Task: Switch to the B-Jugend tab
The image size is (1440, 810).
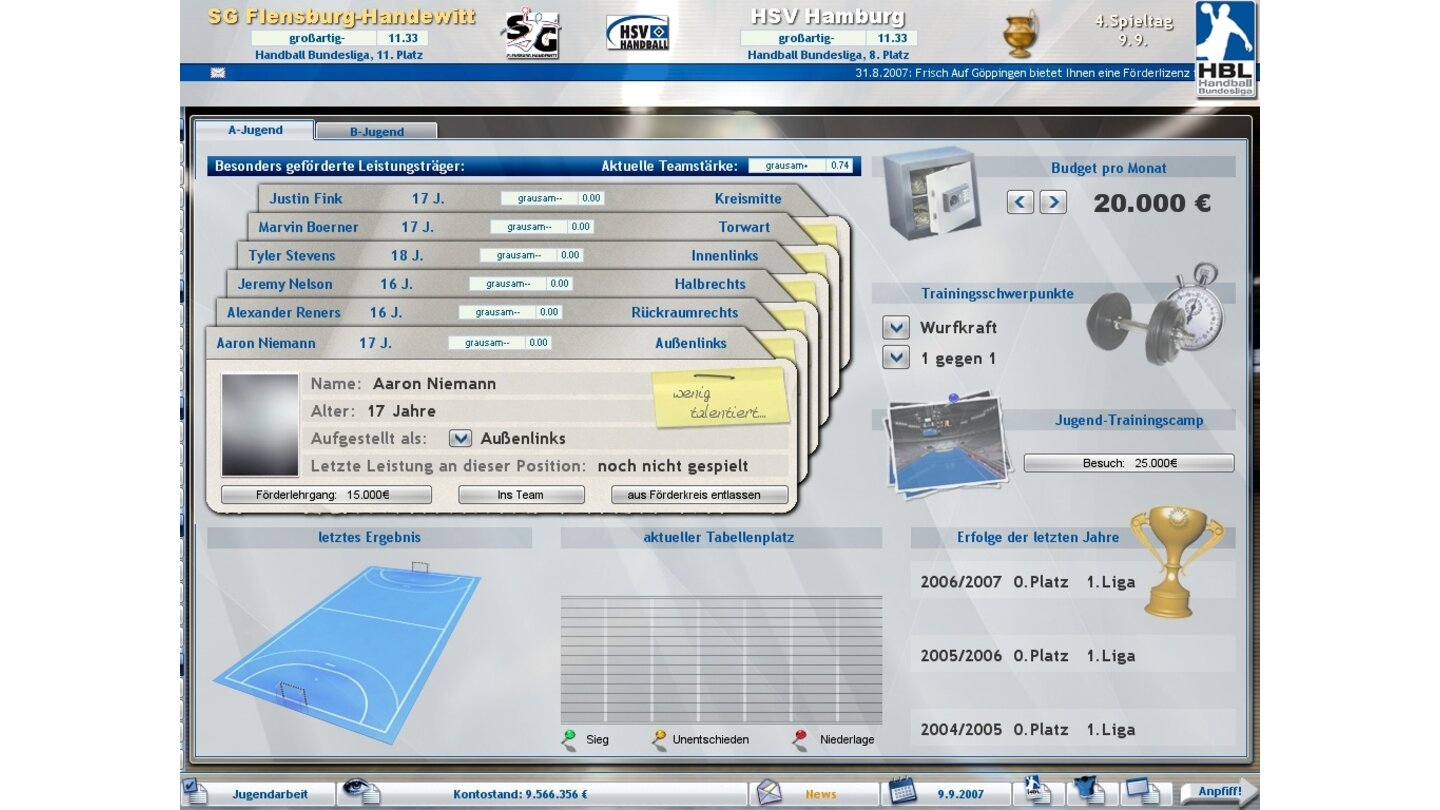Action: [377, 131]
